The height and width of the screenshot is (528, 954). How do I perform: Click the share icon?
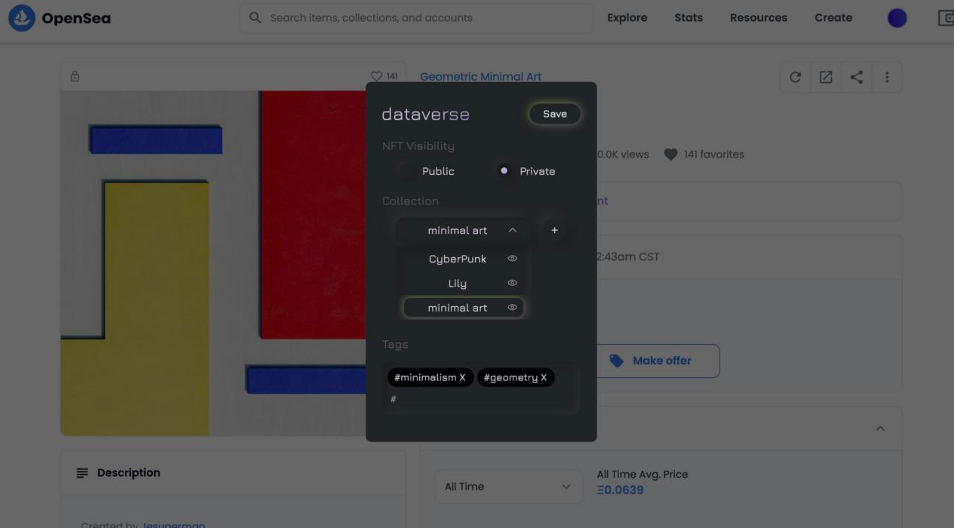[856, 77]
